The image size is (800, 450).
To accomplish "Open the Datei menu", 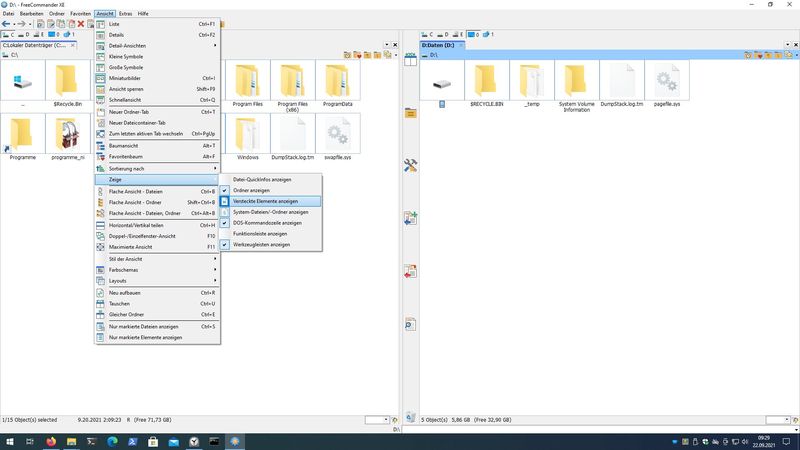I will pos(9,14).
